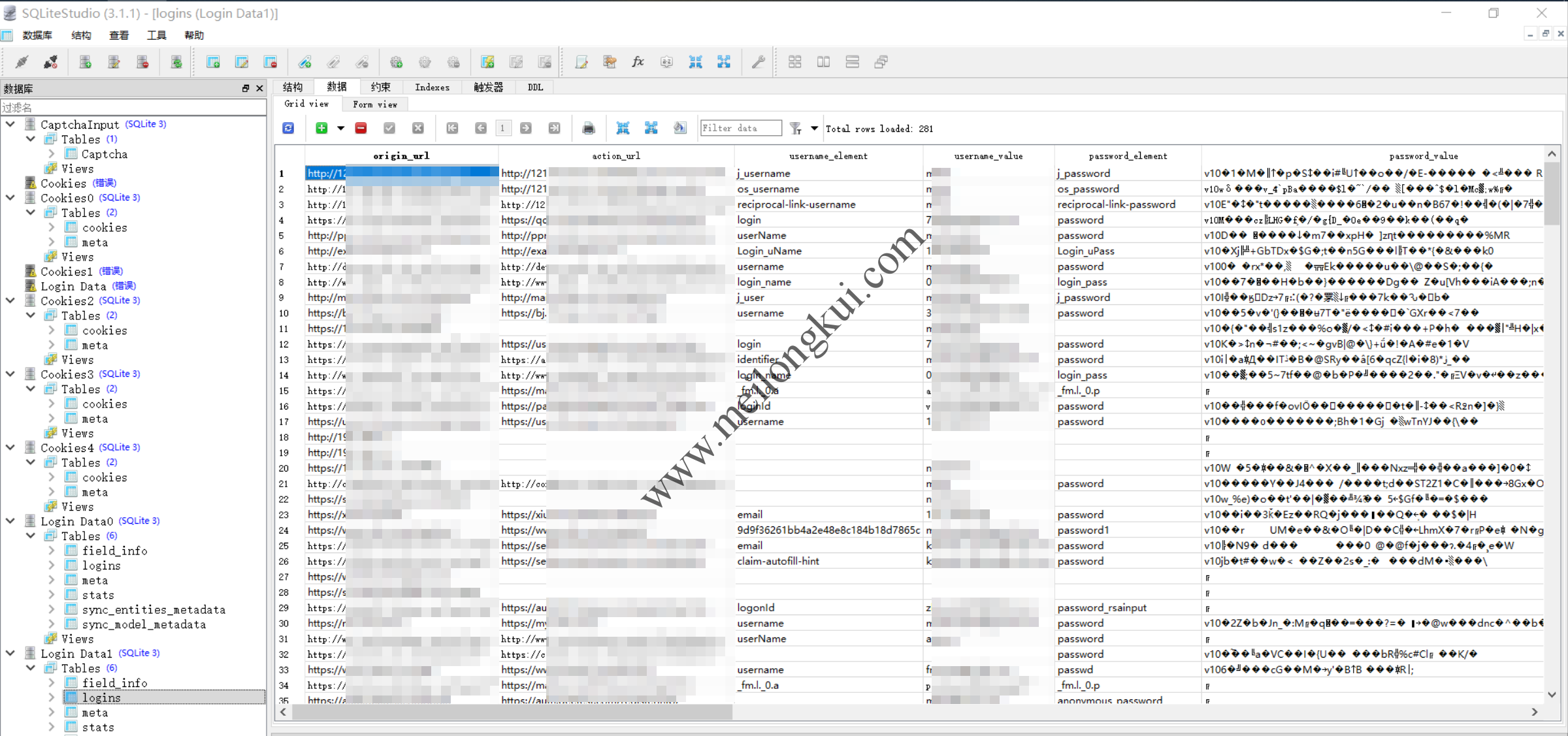Open the filter mode dropdown arrow
This screenshot has height=736, width=1568.
[814, 129]
